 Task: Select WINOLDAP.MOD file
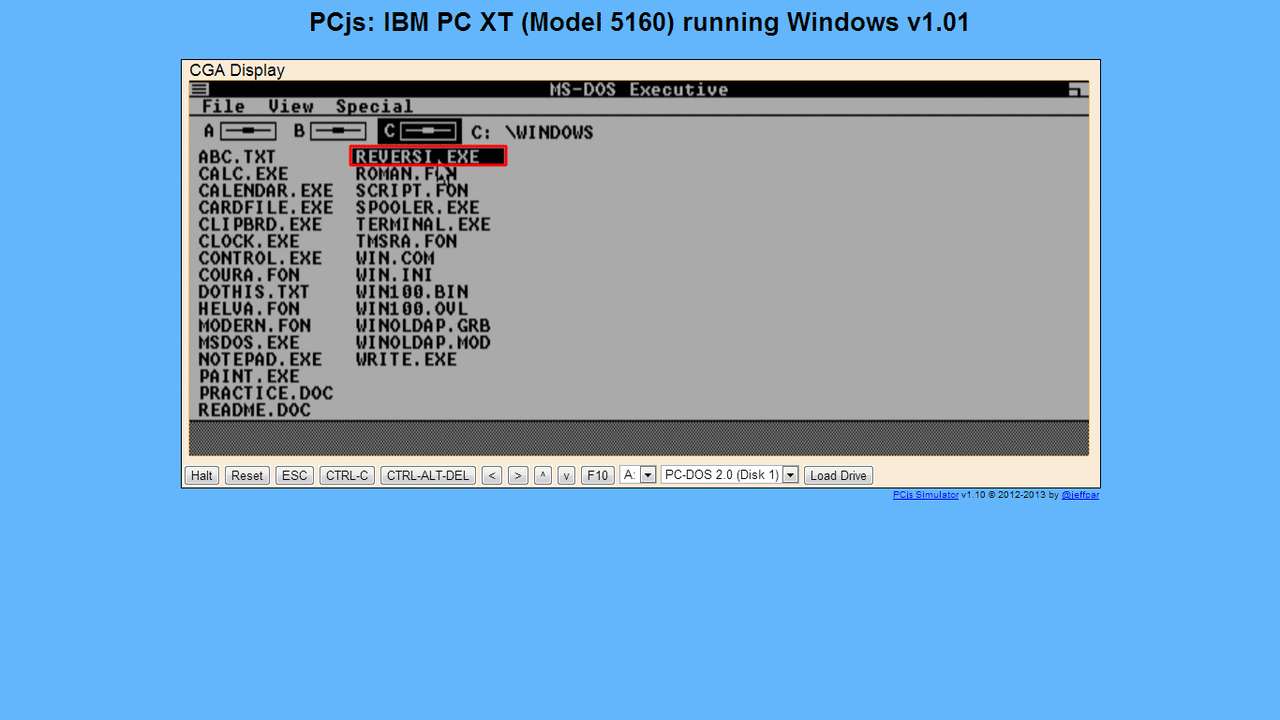coord(423,344)
